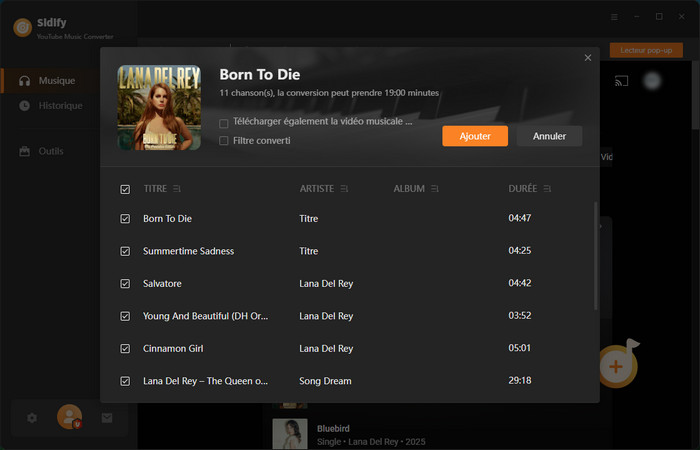This screenshot has height=450, width=700.
Task: Toggle the Filtre converti checkbox
Action: pyautogui.click(x=224, y=141)
